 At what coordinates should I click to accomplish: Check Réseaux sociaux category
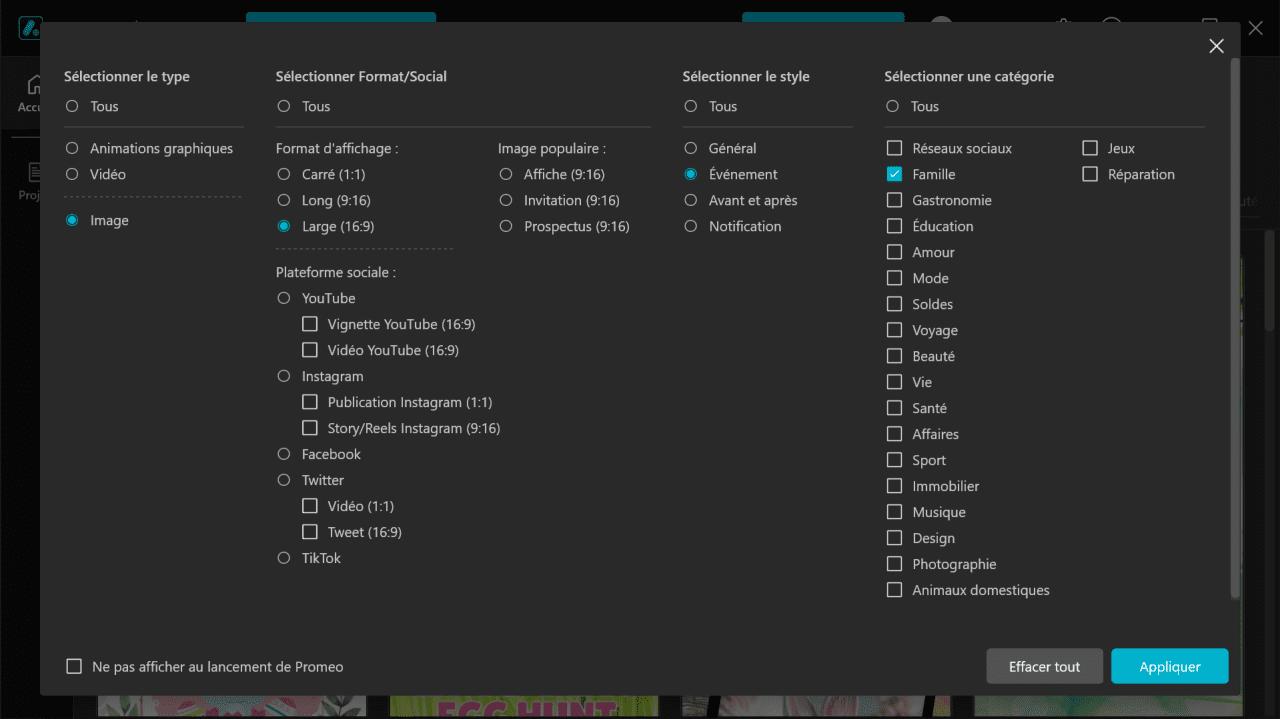895,148
